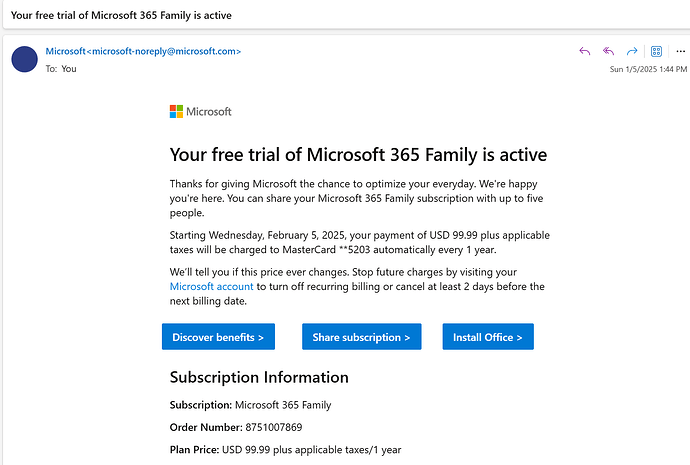The image size is (690, 465).
Task: Click the large email heading about free trial
Action: [358, 155]
